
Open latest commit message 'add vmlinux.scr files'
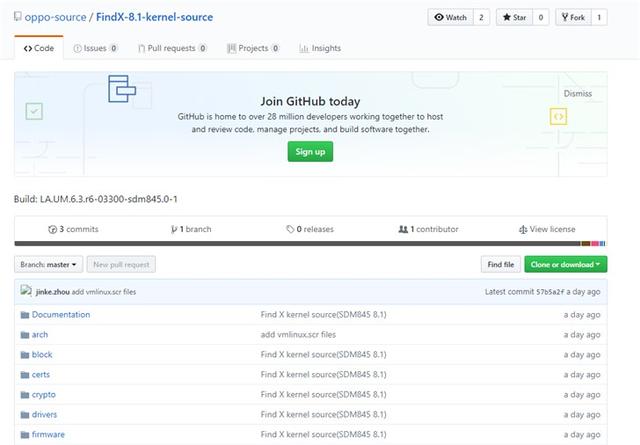[x=104, y=292]
